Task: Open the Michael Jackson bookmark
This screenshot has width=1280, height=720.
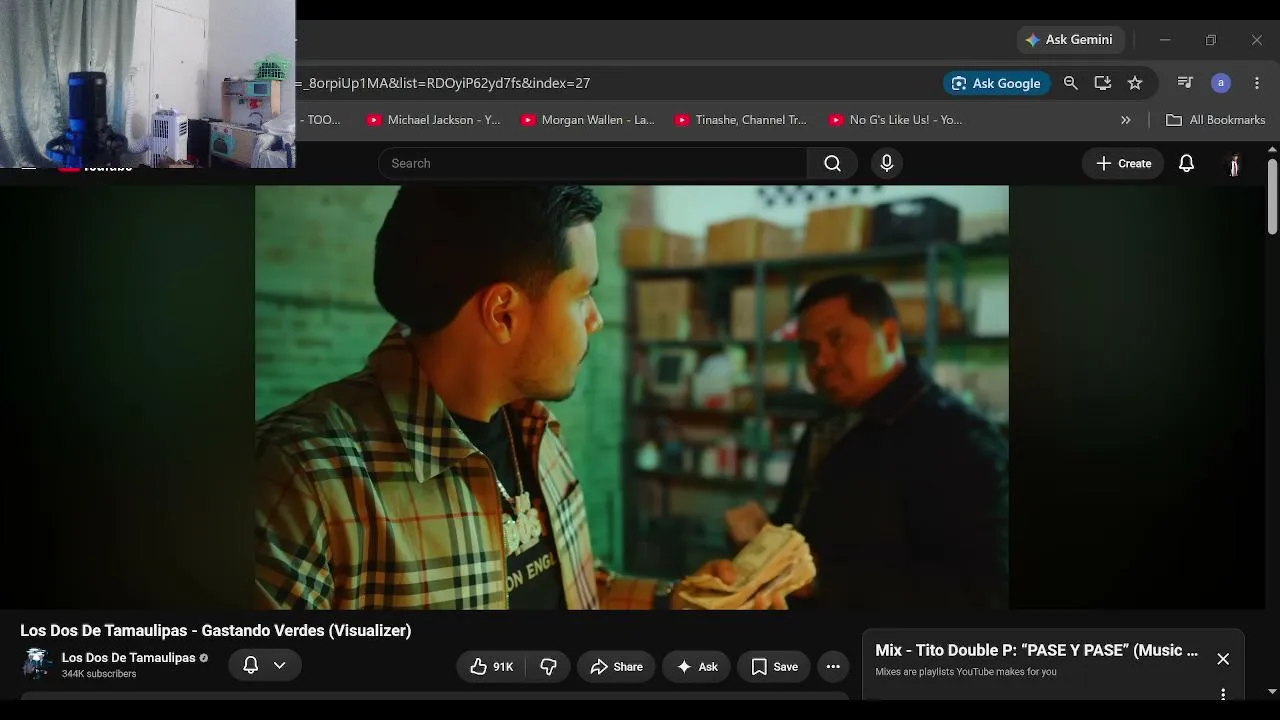Action: [x=433, y=120]
